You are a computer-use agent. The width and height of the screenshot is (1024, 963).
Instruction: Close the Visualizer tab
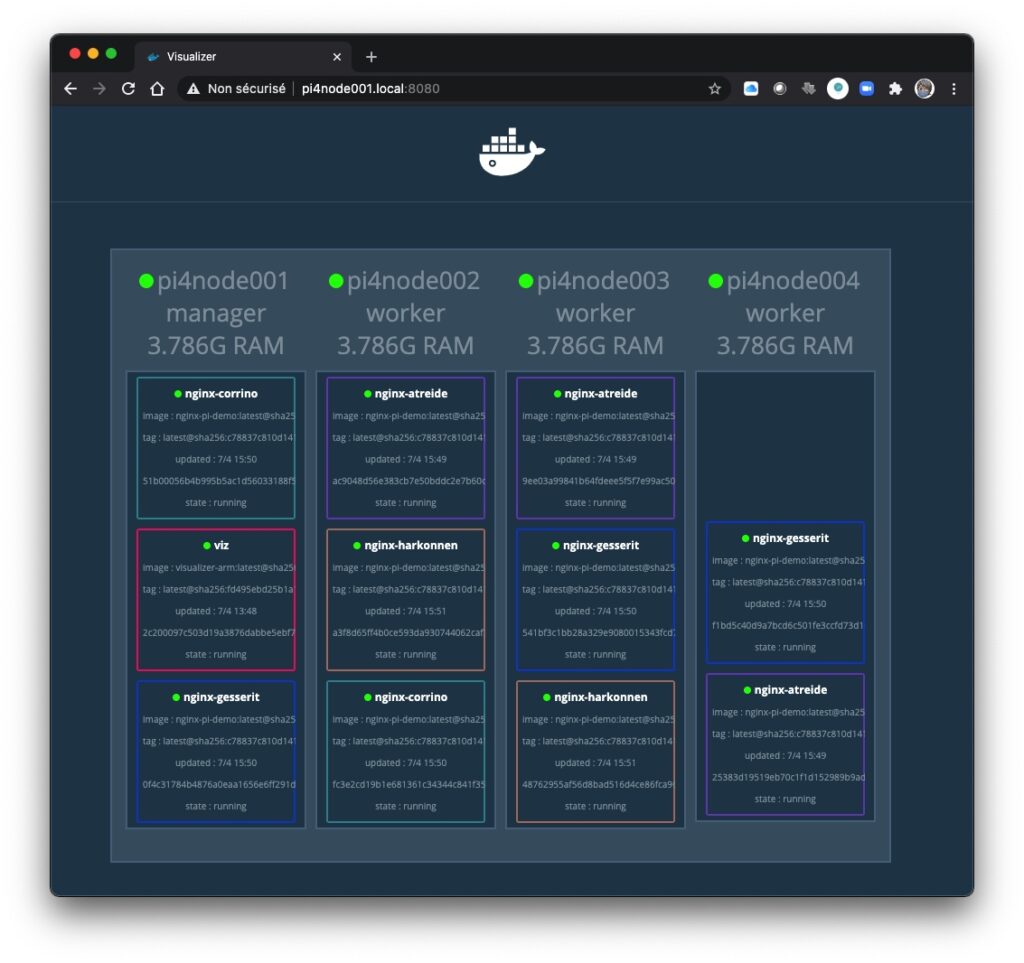click(x=337, y=57)
